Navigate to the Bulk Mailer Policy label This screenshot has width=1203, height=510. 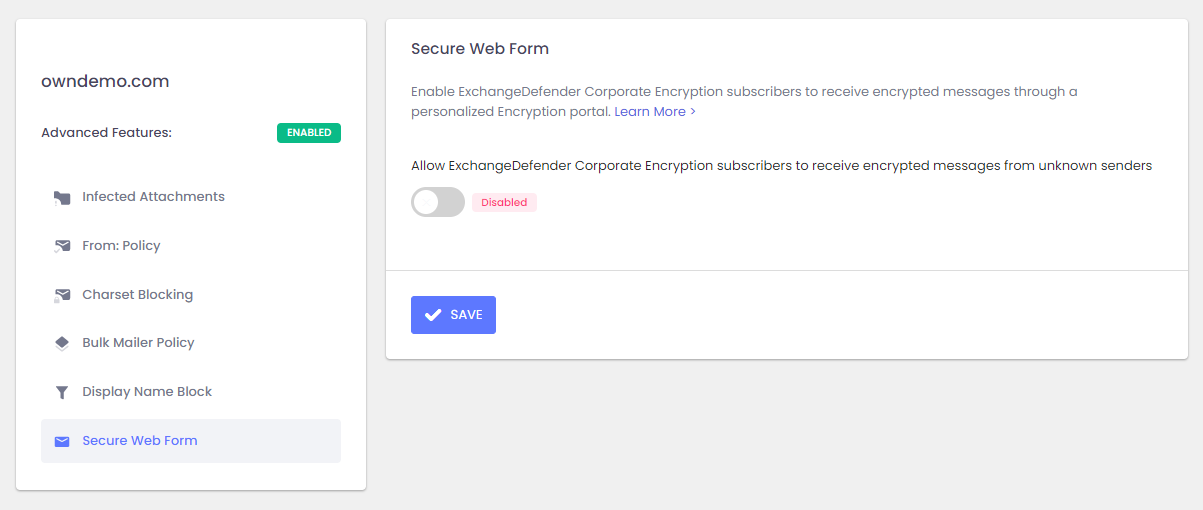(x=138, y=343)
